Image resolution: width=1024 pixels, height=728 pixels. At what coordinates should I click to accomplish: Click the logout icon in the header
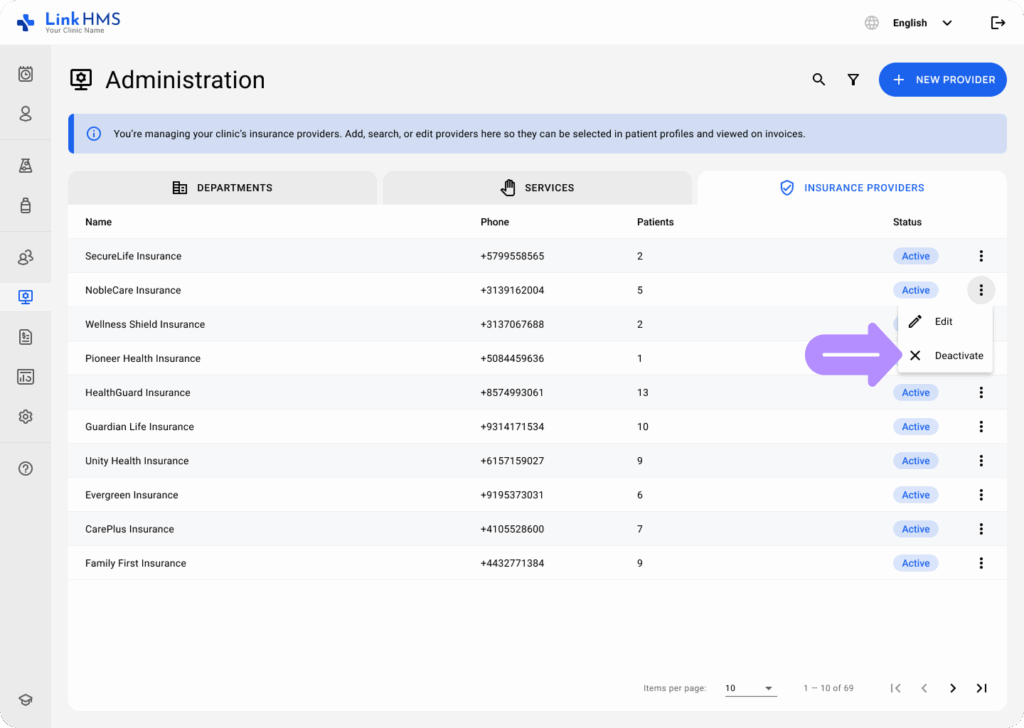[x=997, y=23]
